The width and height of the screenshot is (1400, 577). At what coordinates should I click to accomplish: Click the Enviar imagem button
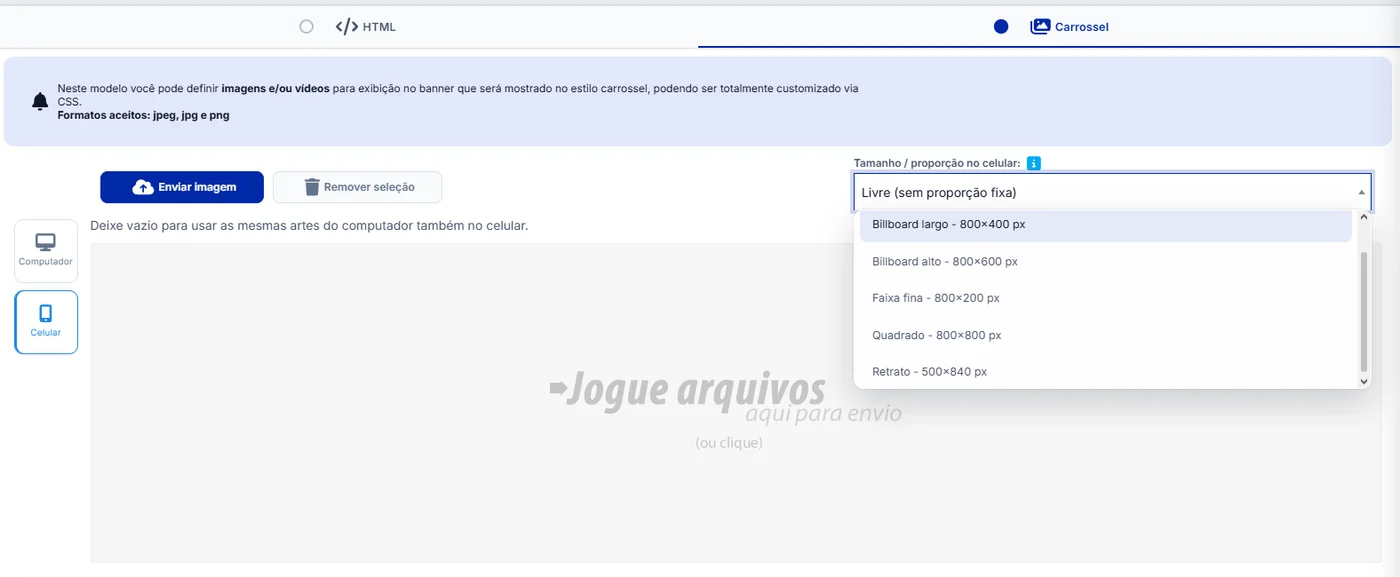182,187
